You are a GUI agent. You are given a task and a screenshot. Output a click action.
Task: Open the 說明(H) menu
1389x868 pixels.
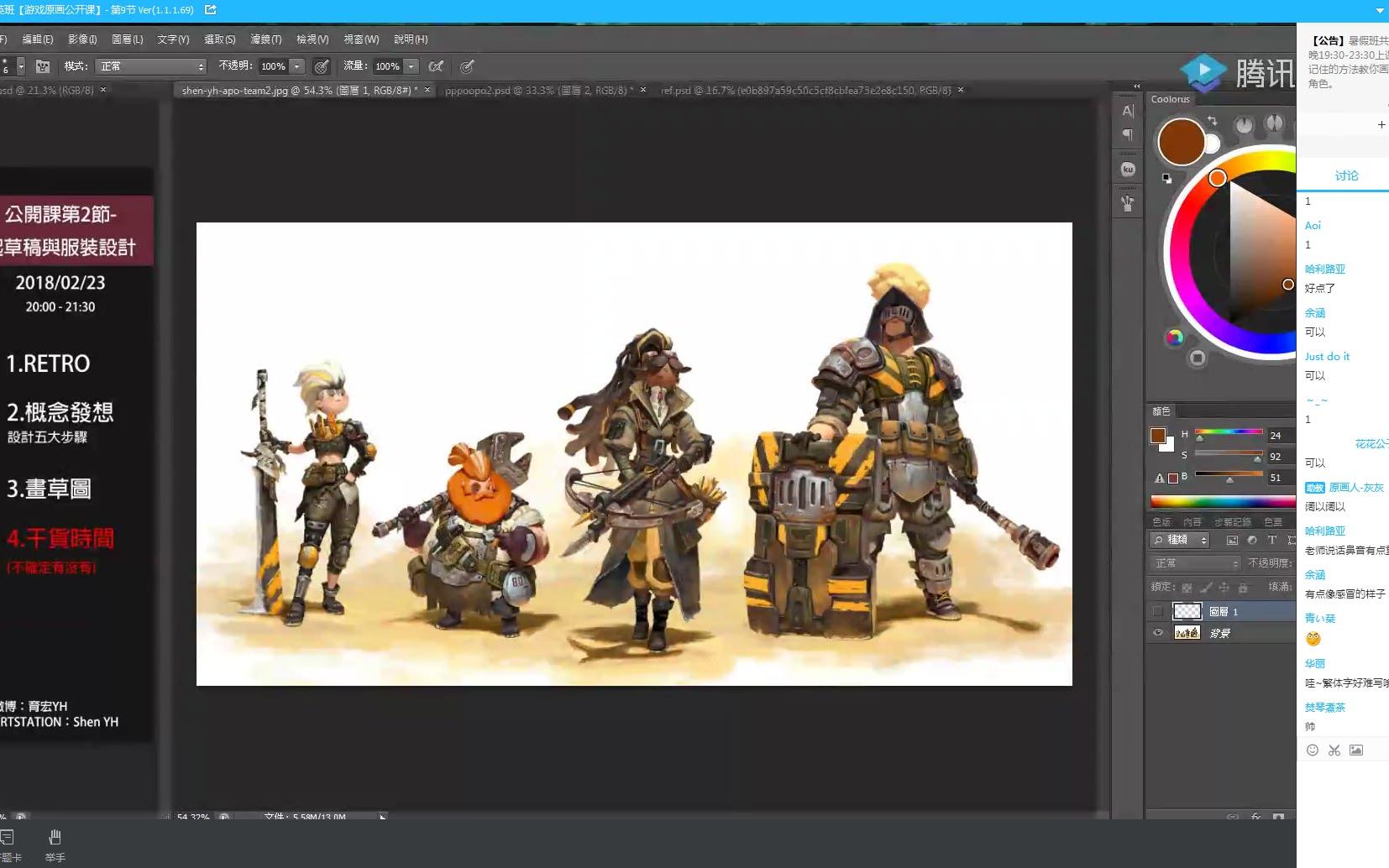(x=411, y=39)
